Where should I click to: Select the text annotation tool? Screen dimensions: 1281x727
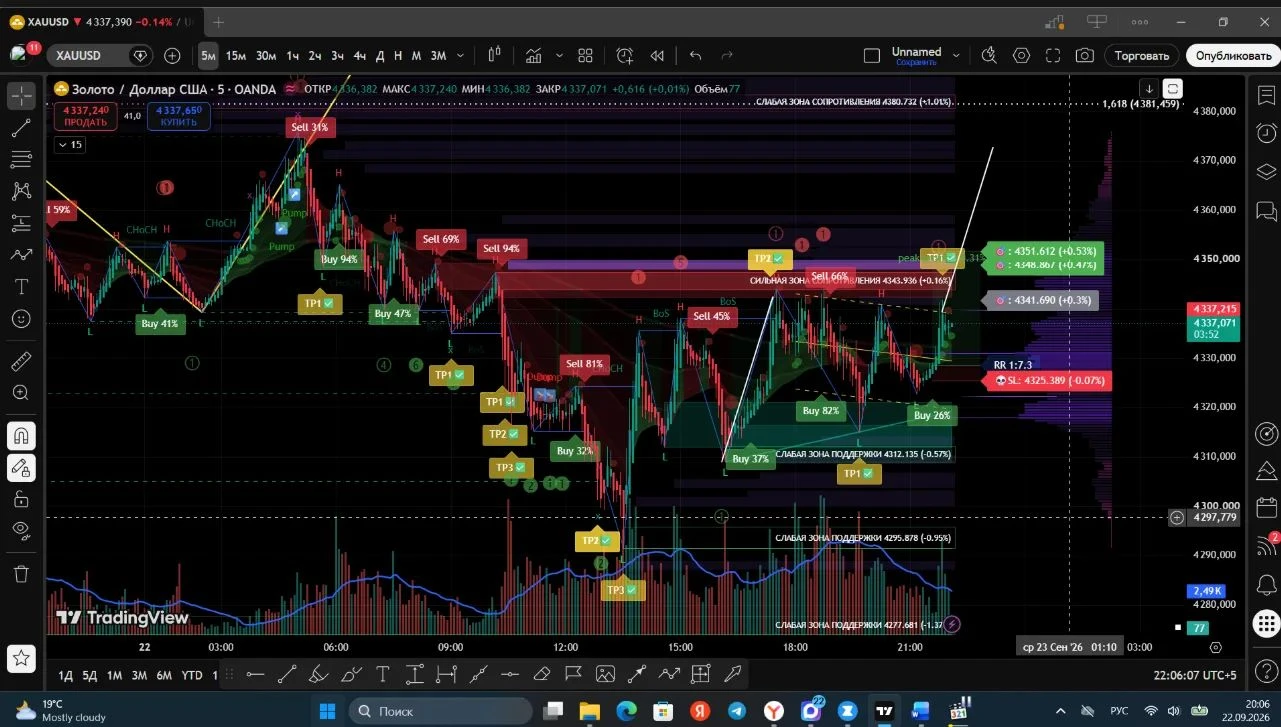coord(21,286)
